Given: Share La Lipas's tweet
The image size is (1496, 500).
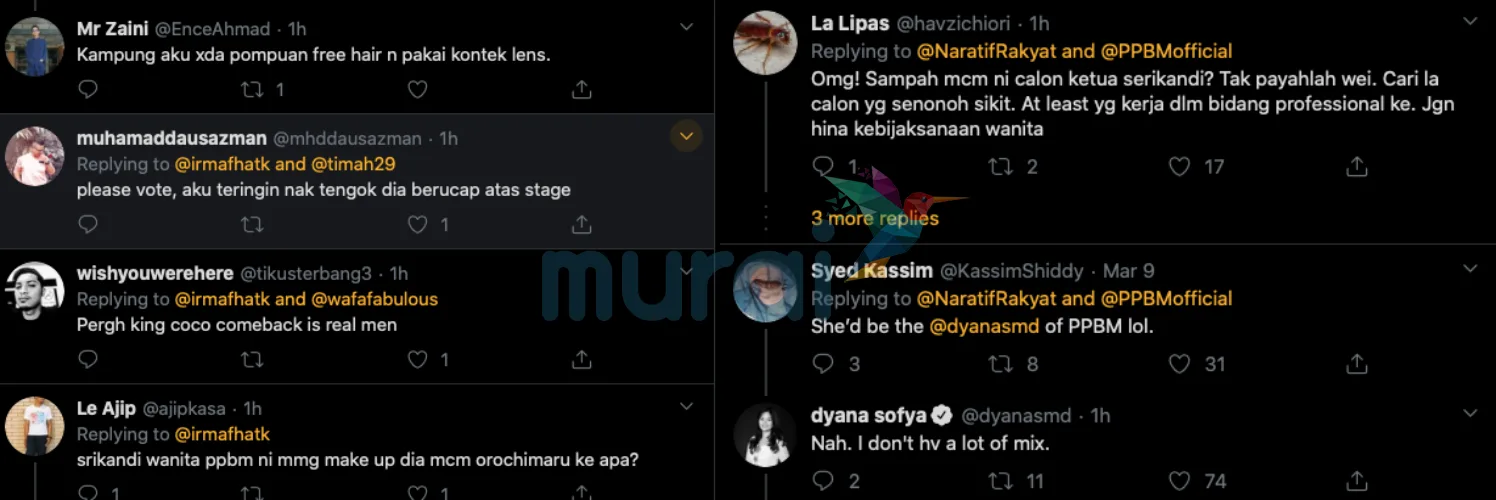Looking at the screenshot, I should point(1356,167).
